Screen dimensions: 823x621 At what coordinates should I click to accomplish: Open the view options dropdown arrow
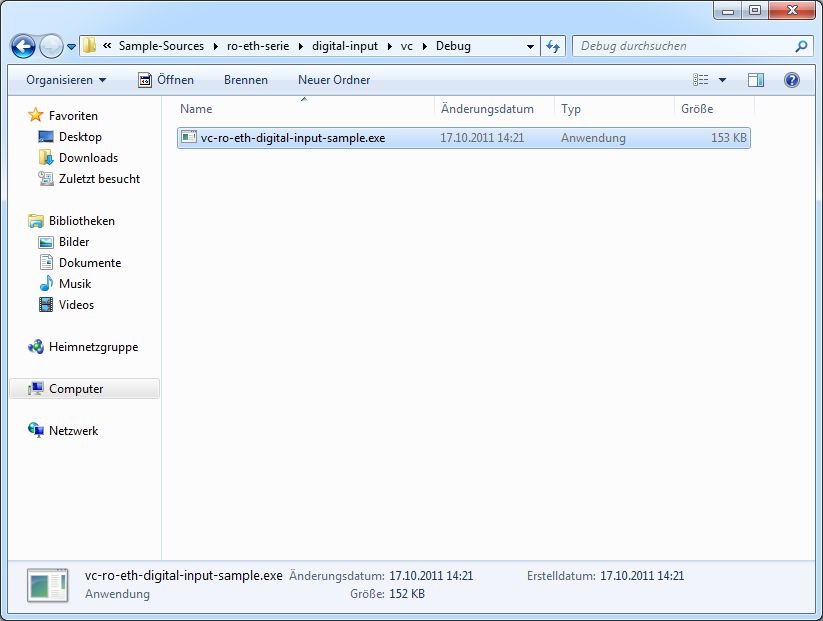coord(723,80)
